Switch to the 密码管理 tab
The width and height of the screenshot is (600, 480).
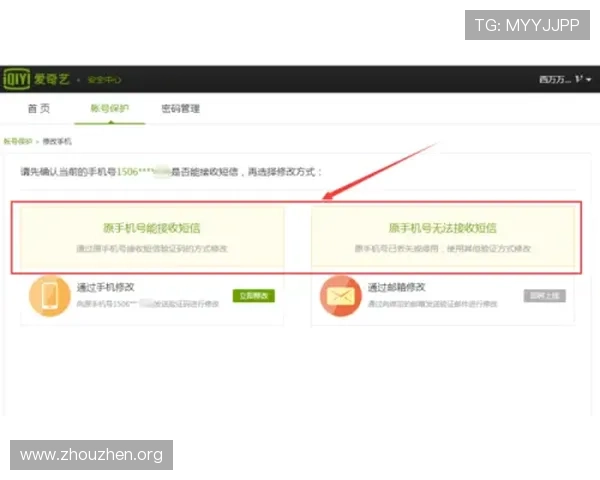pos(181,109)
